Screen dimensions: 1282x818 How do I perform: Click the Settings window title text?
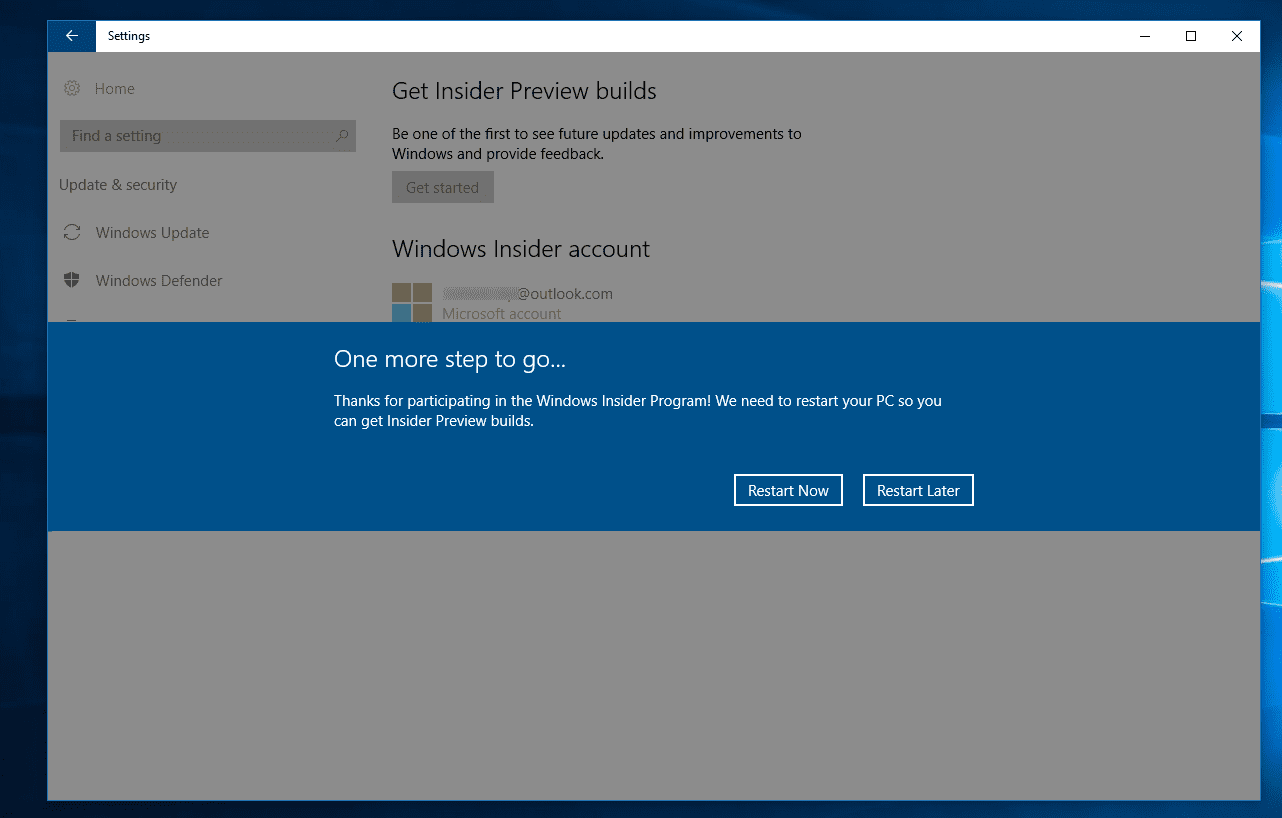pos(129,36)
